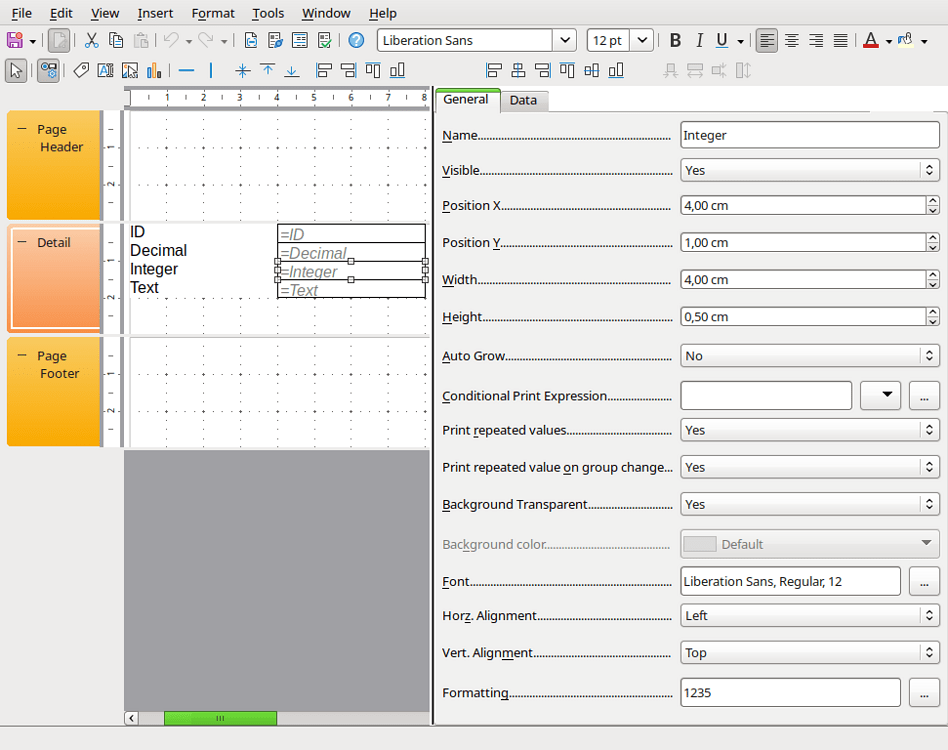The height and width of the screenshot is (750, 948).
Task: Click the Insert Image tool icon
Action: click(130, 71)
